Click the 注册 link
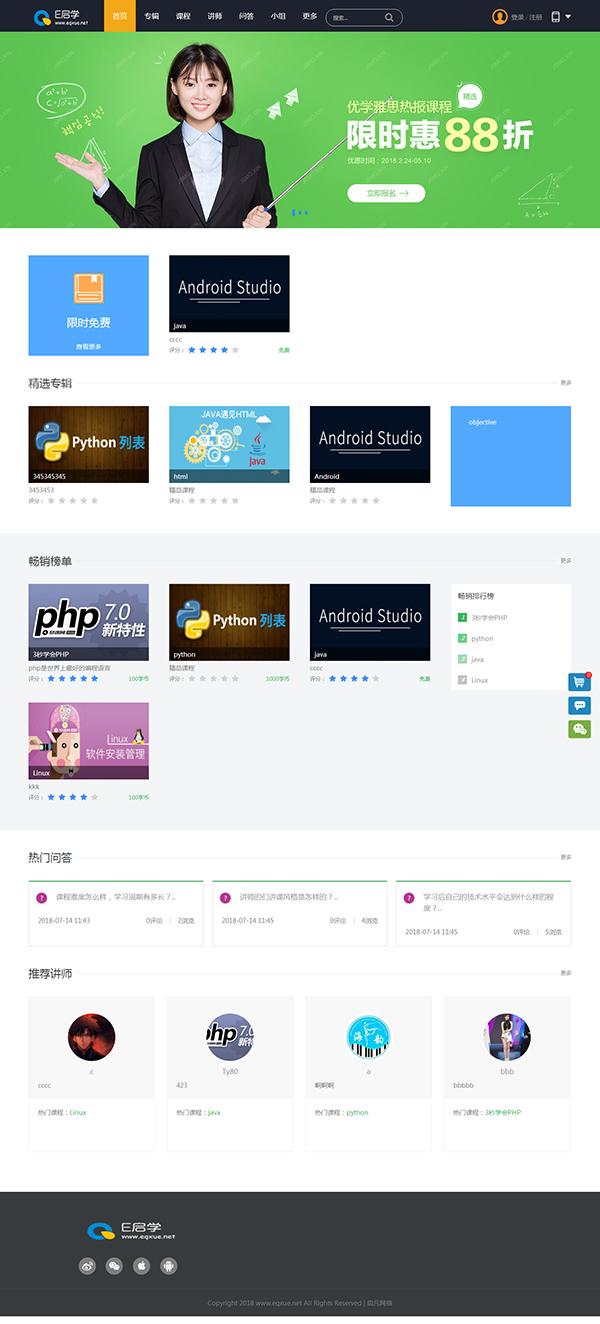 (535, 17)
